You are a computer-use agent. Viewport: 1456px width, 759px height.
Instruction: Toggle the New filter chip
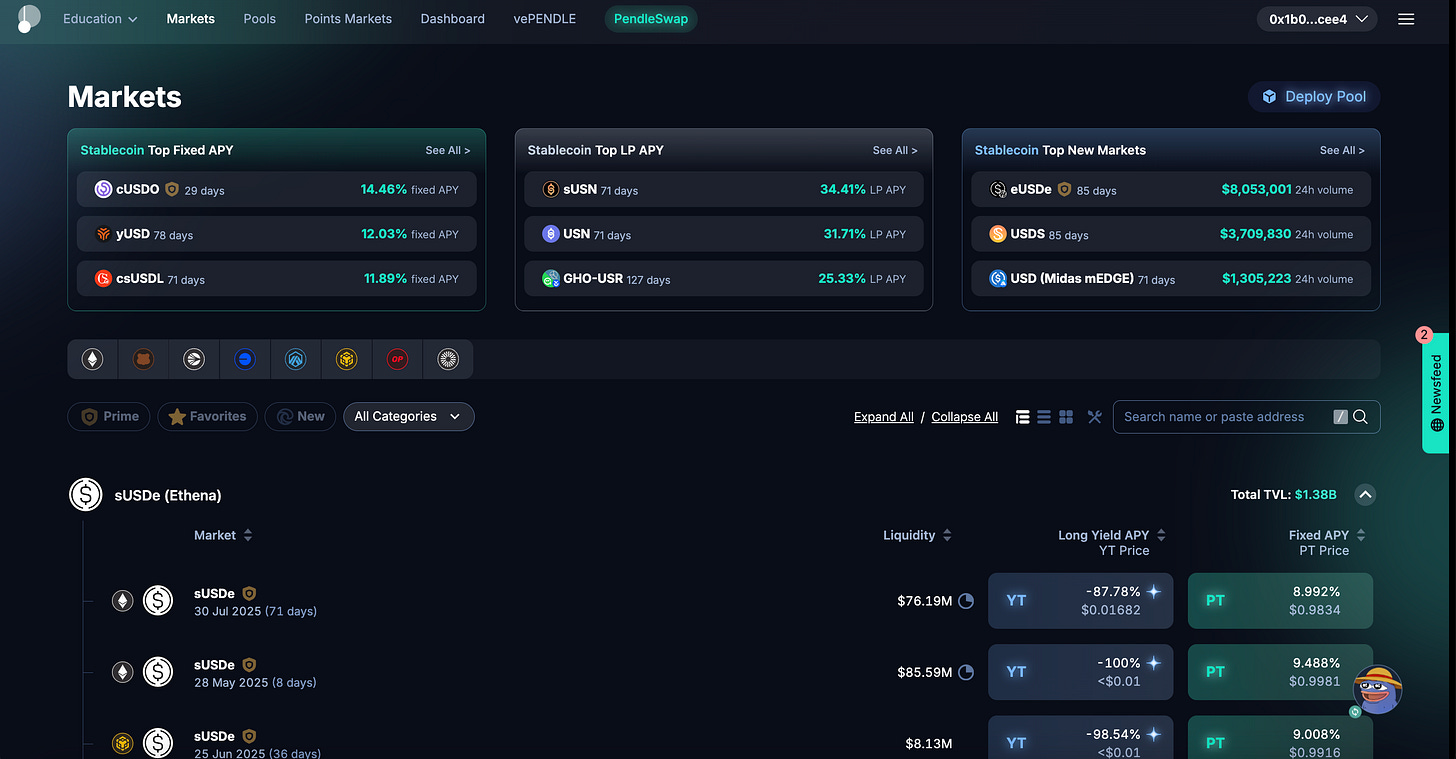pos(300,416)
